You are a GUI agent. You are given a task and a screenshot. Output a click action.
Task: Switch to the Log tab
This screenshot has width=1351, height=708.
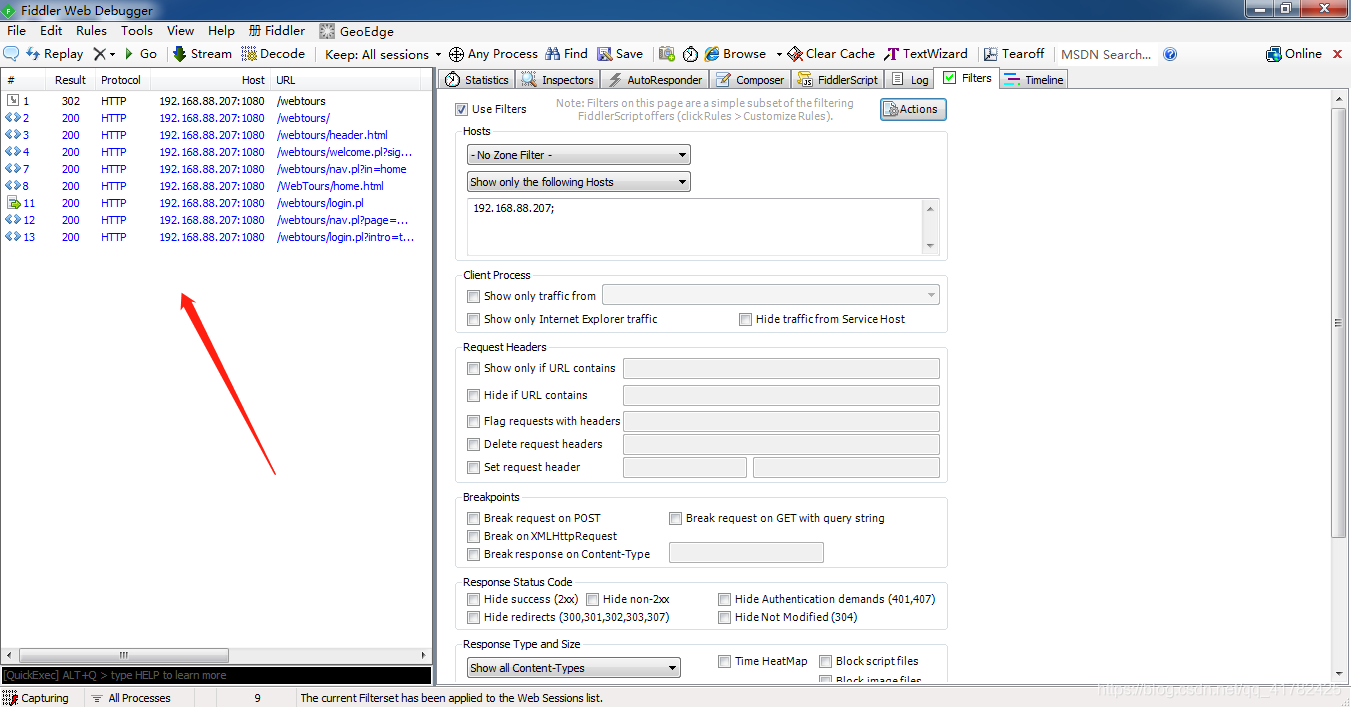910,79
